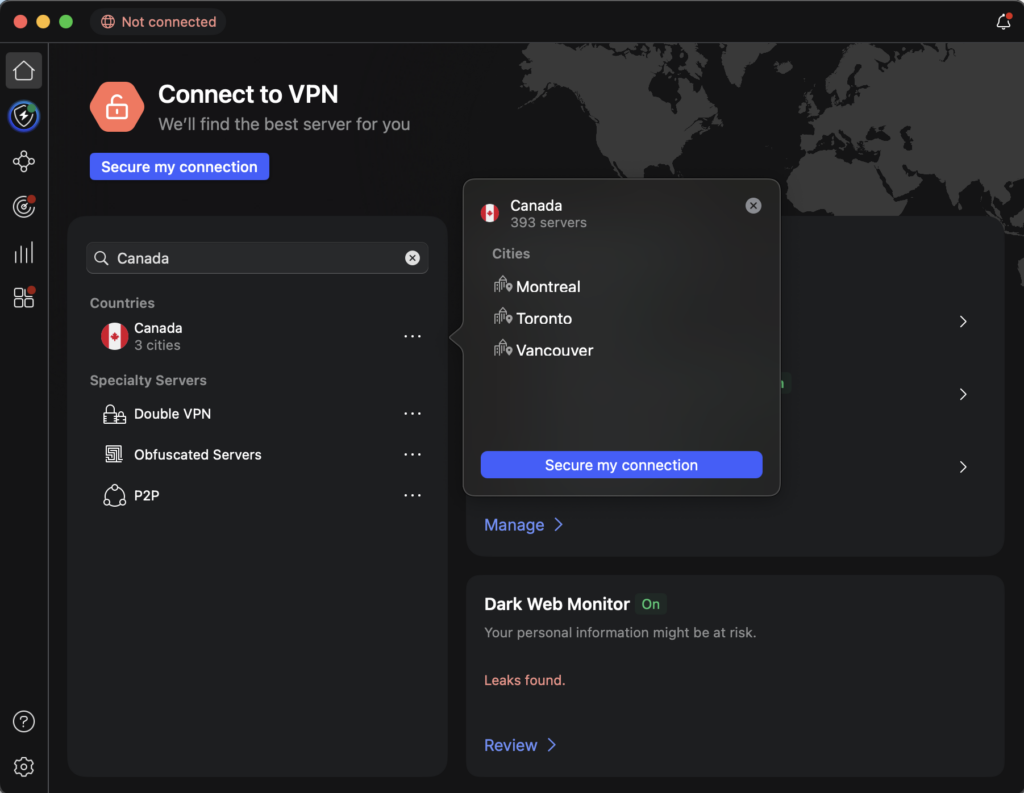The height and width of the screenshot is (793, 1024).
Task: Click the Countries heading
Action: [x=122, y=303]
